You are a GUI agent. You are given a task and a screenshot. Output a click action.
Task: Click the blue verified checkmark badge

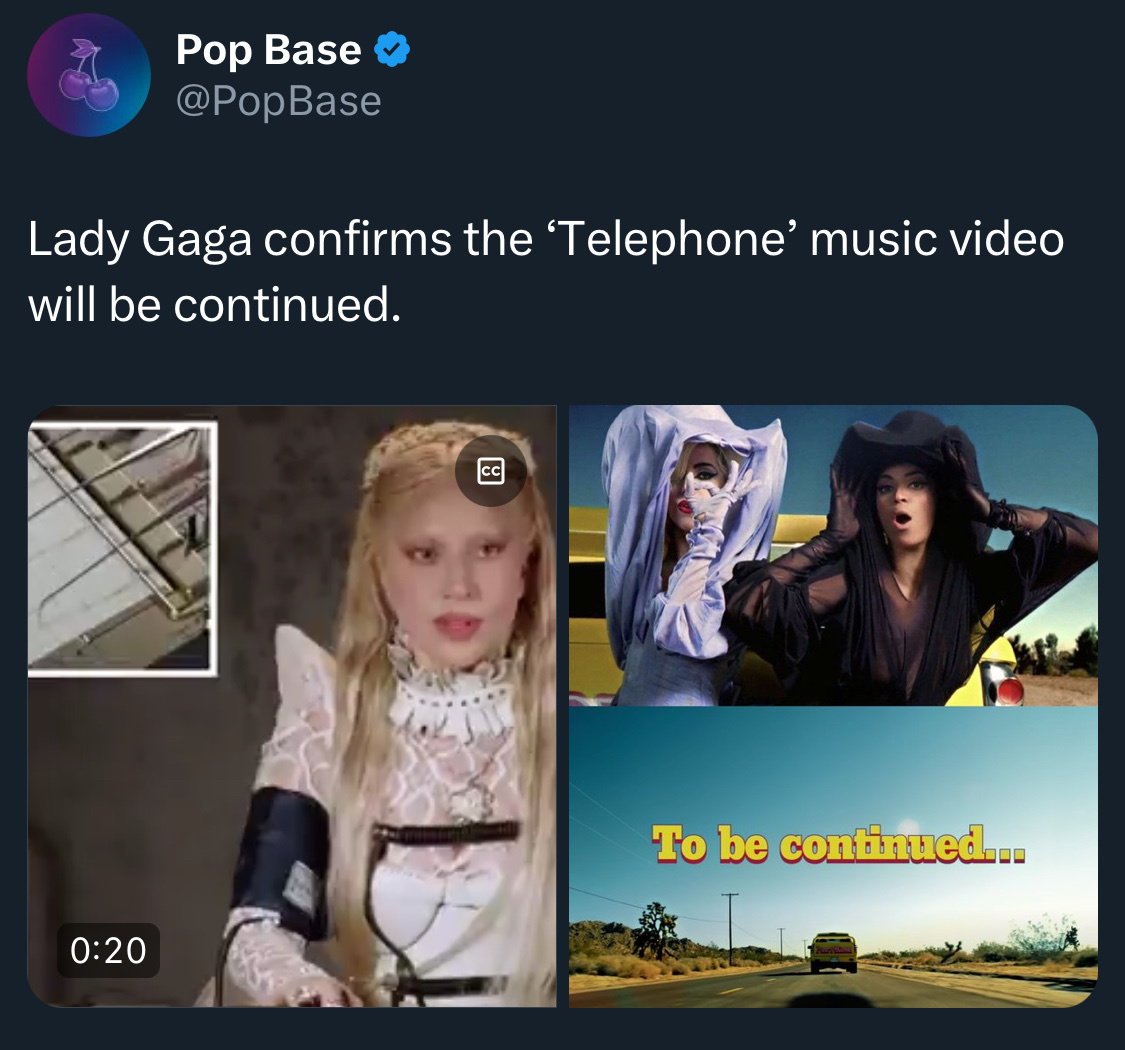click(x=392, y=50)
